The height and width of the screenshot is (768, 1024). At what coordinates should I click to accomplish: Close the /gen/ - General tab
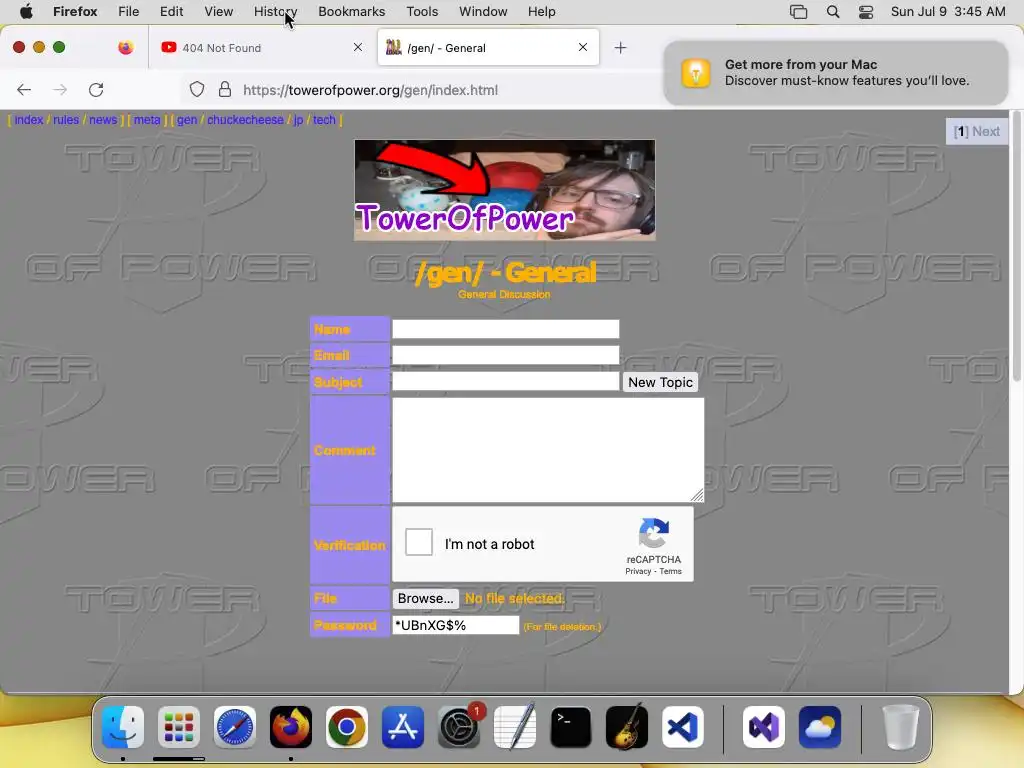tap(583, 47)
